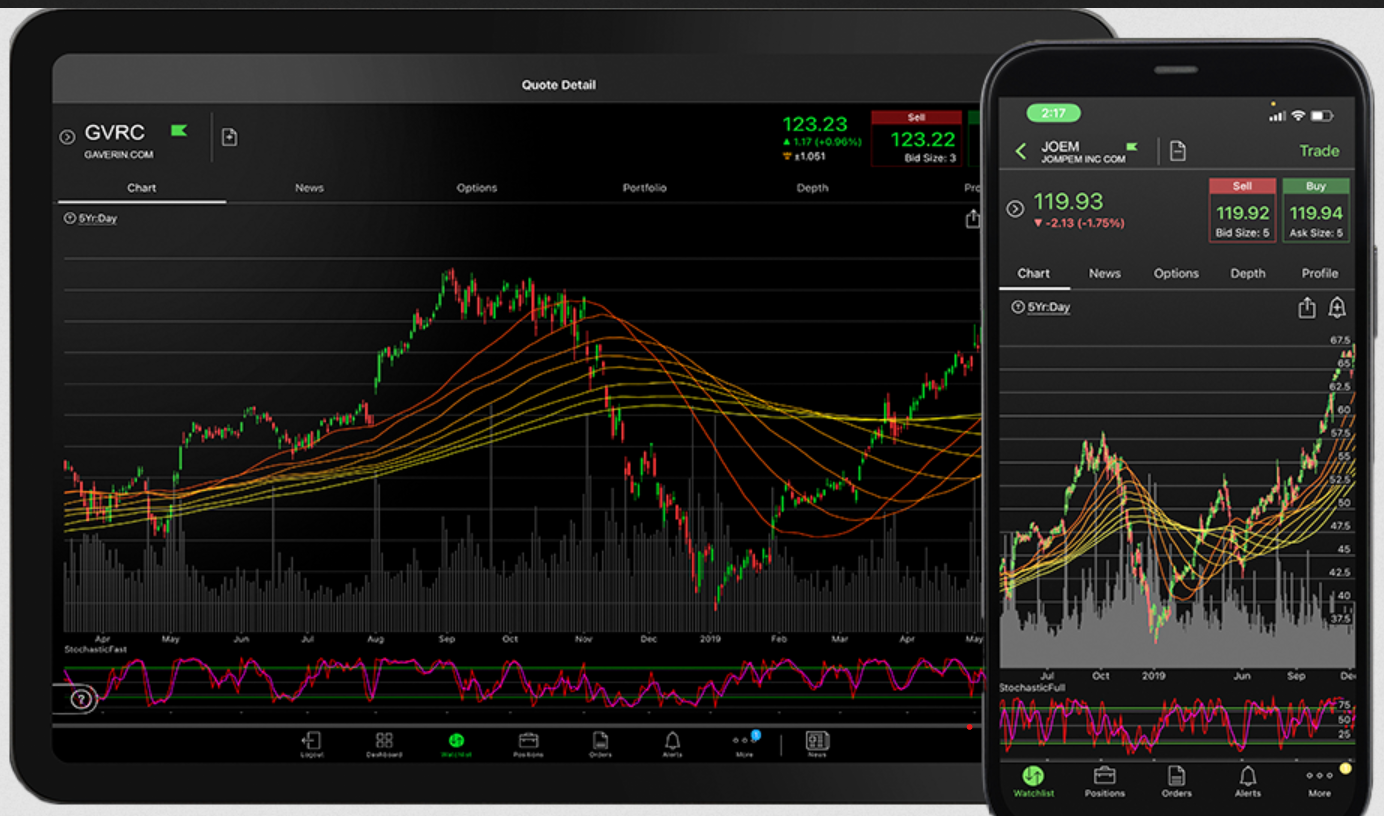Expand the circled arrow next to GVRC

68,137
